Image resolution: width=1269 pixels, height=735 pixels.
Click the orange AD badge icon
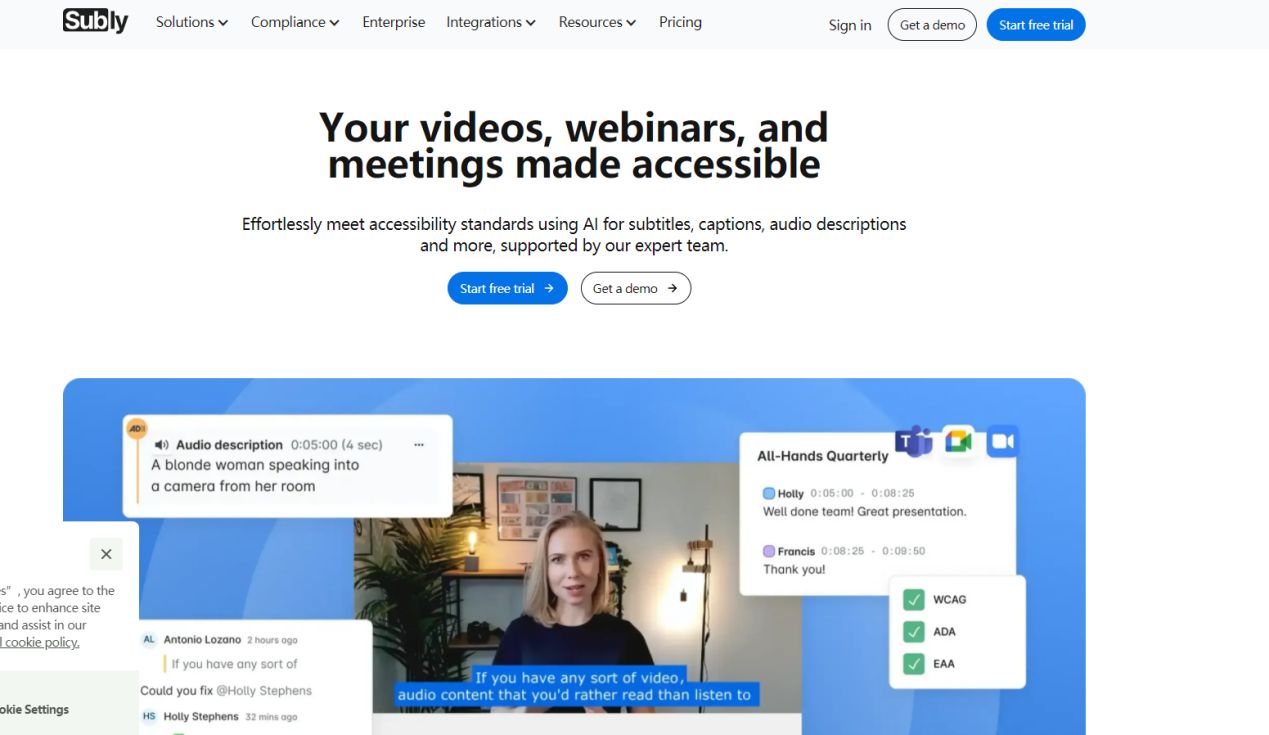coord(137,428)
